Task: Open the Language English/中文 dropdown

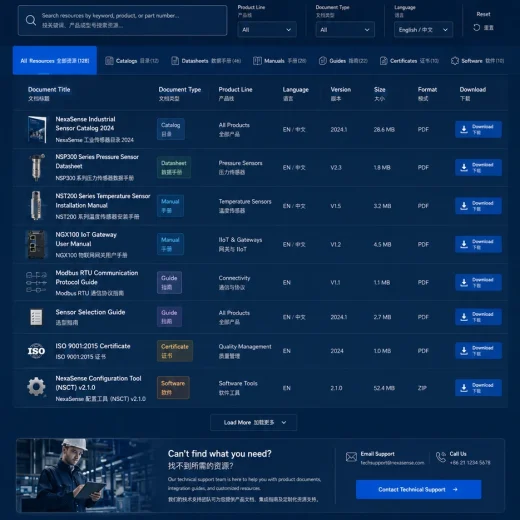Action: click(x=423, y=30)
